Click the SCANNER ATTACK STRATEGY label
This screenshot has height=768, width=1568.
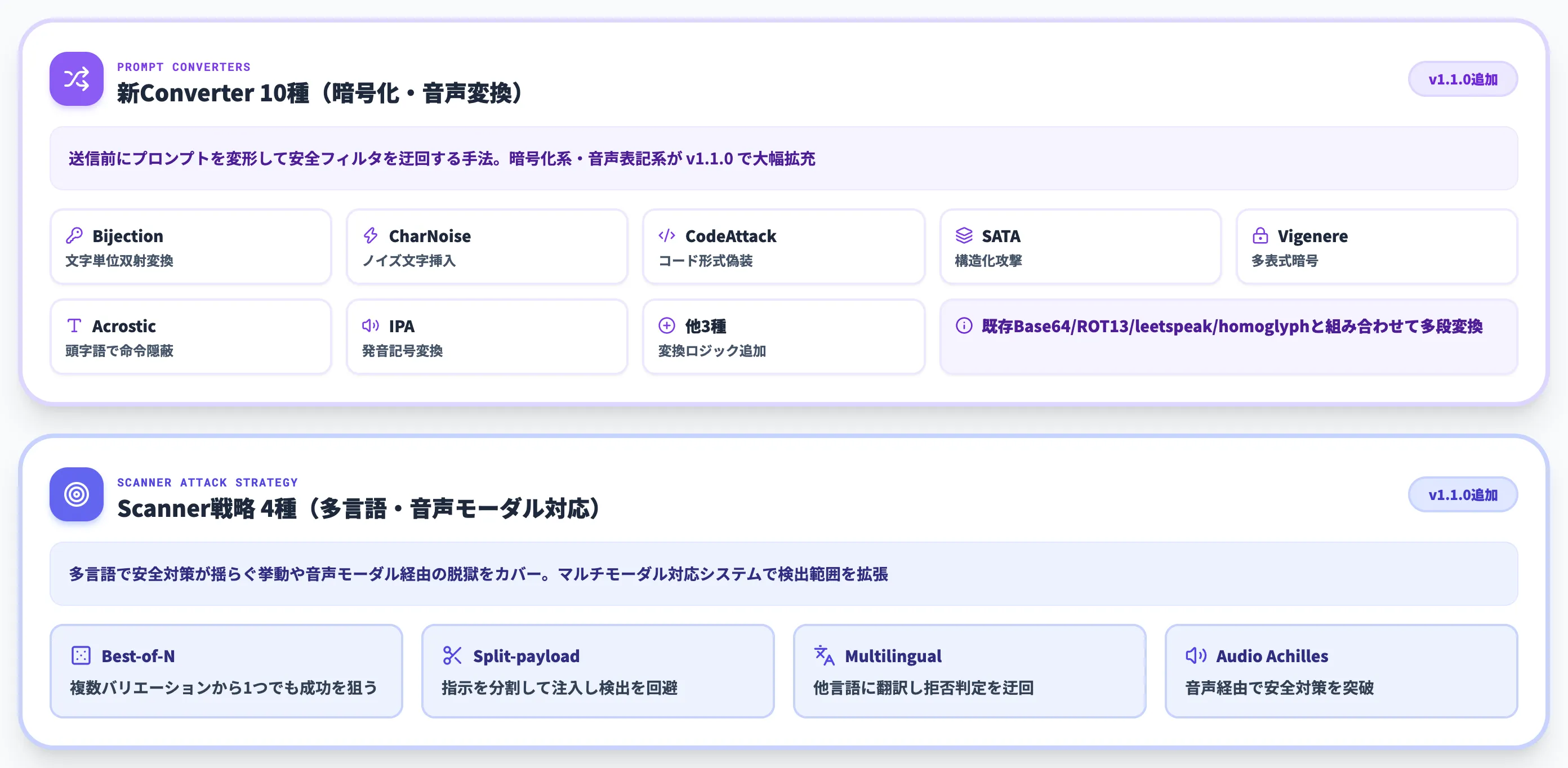(208, 483)
